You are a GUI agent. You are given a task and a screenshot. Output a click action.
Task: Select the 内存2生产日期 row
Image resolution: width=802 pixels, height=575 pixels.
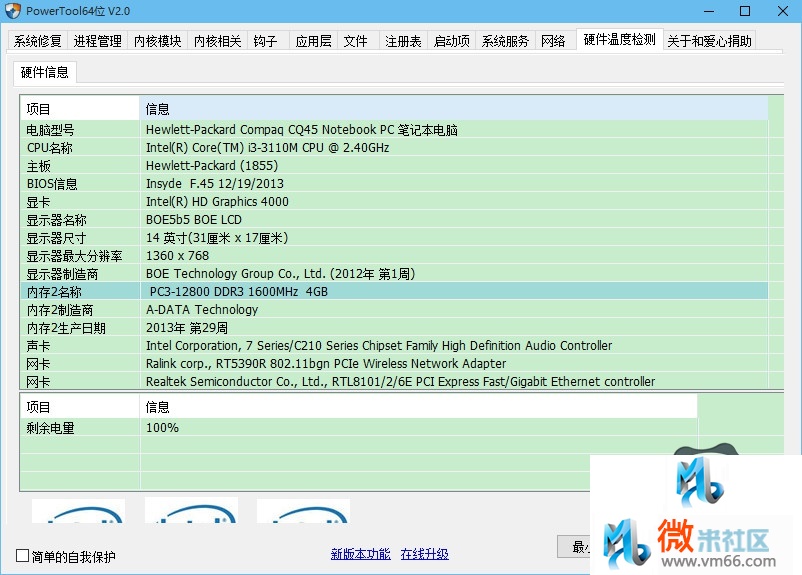[x=394, y=328]
